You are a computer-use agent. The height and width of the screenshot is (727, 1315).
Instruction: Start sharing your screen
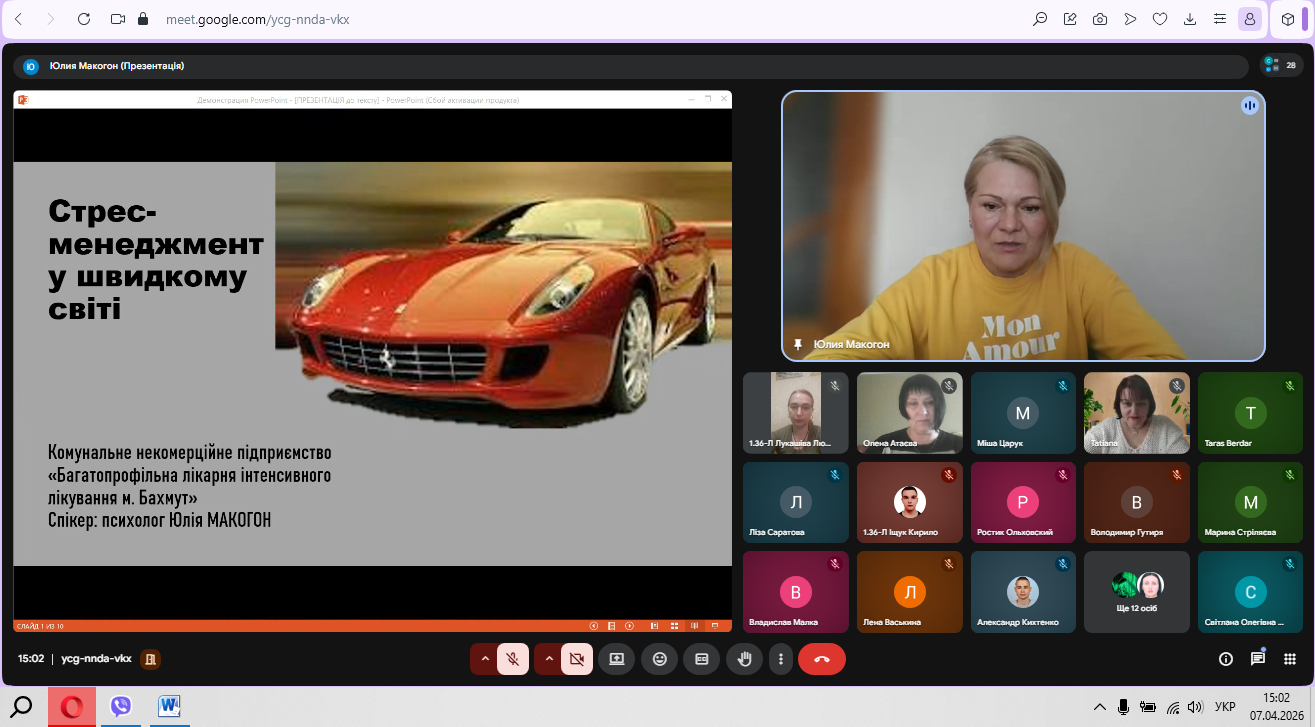pyautogui.click(x=616, y=659)
